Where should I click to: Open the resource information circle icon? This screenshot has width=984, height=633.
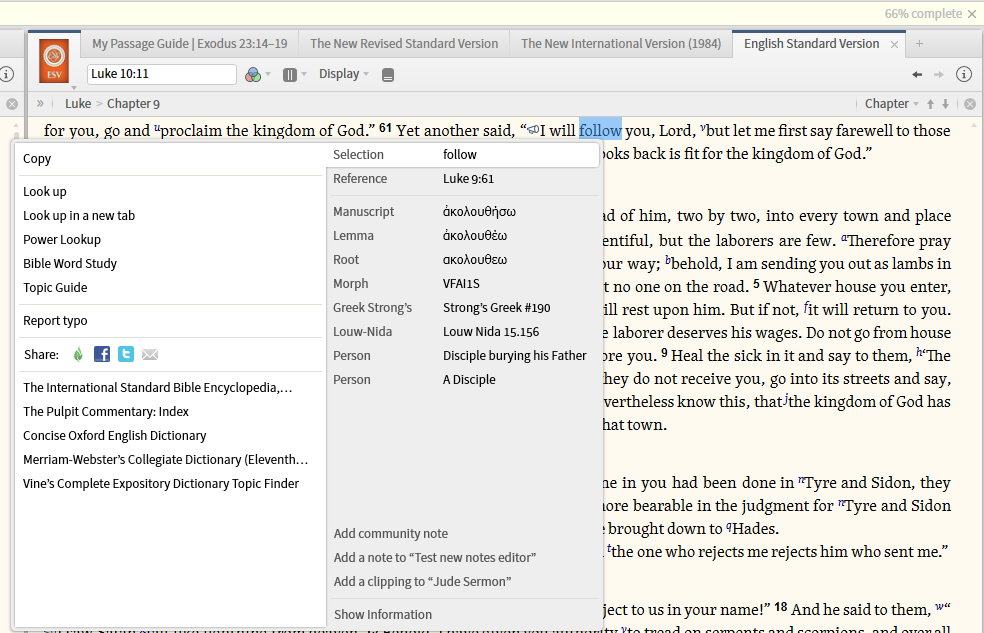tap(964, 74)
